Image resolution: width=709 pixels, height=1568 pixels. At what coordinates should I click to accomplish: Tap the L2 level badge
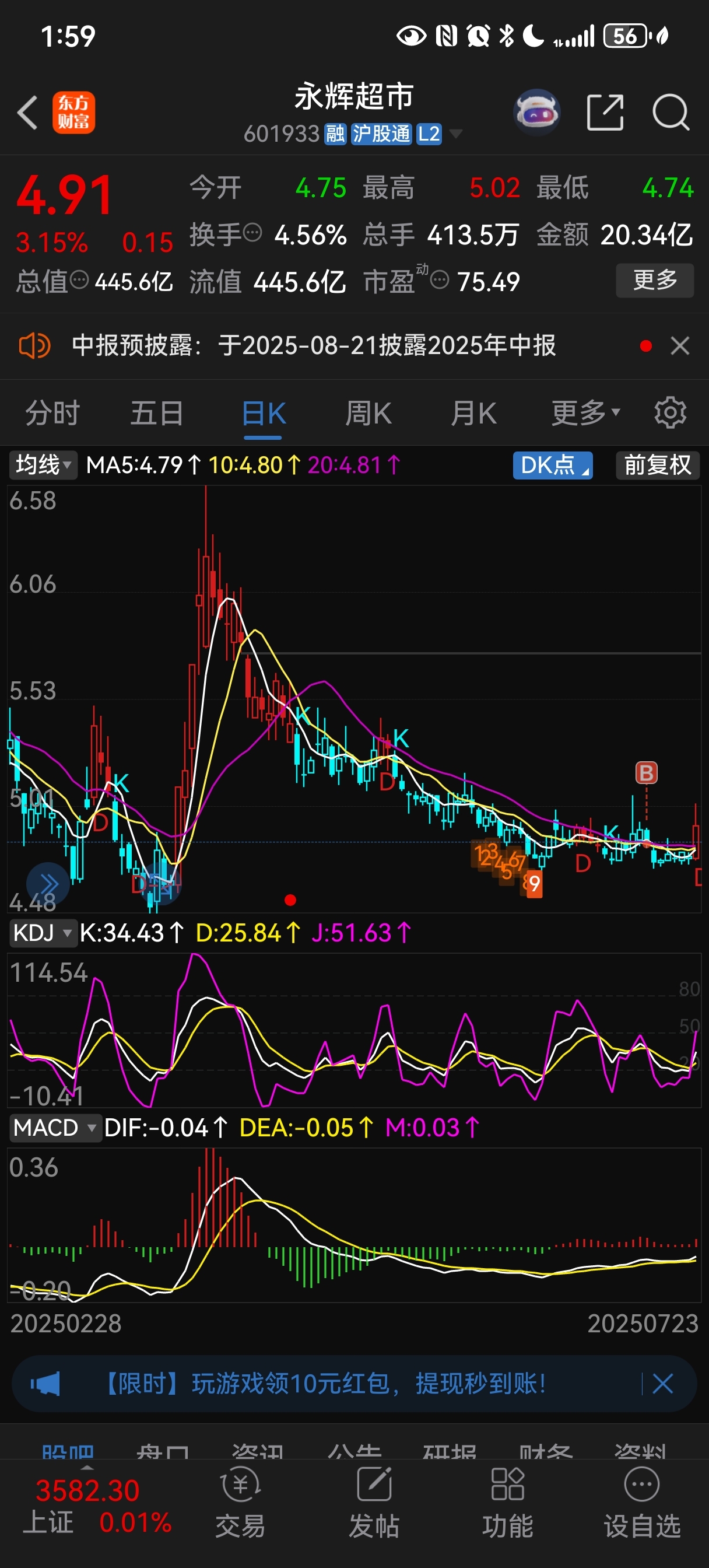coord(429,134)
